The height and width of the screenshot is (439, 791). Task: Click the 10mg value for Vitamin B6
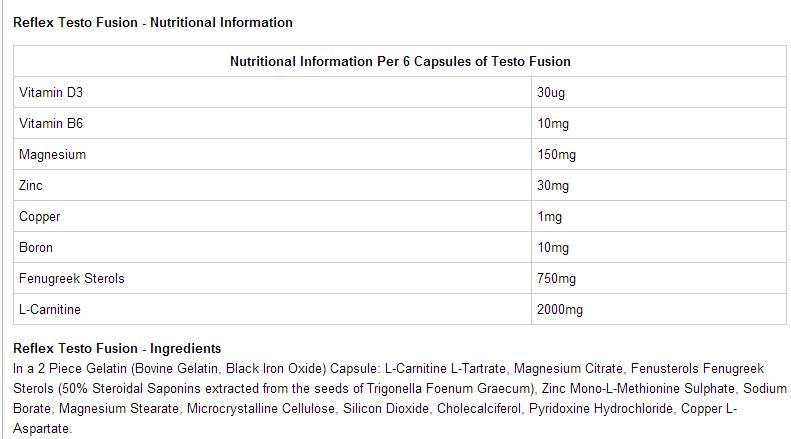click(553, 124)
